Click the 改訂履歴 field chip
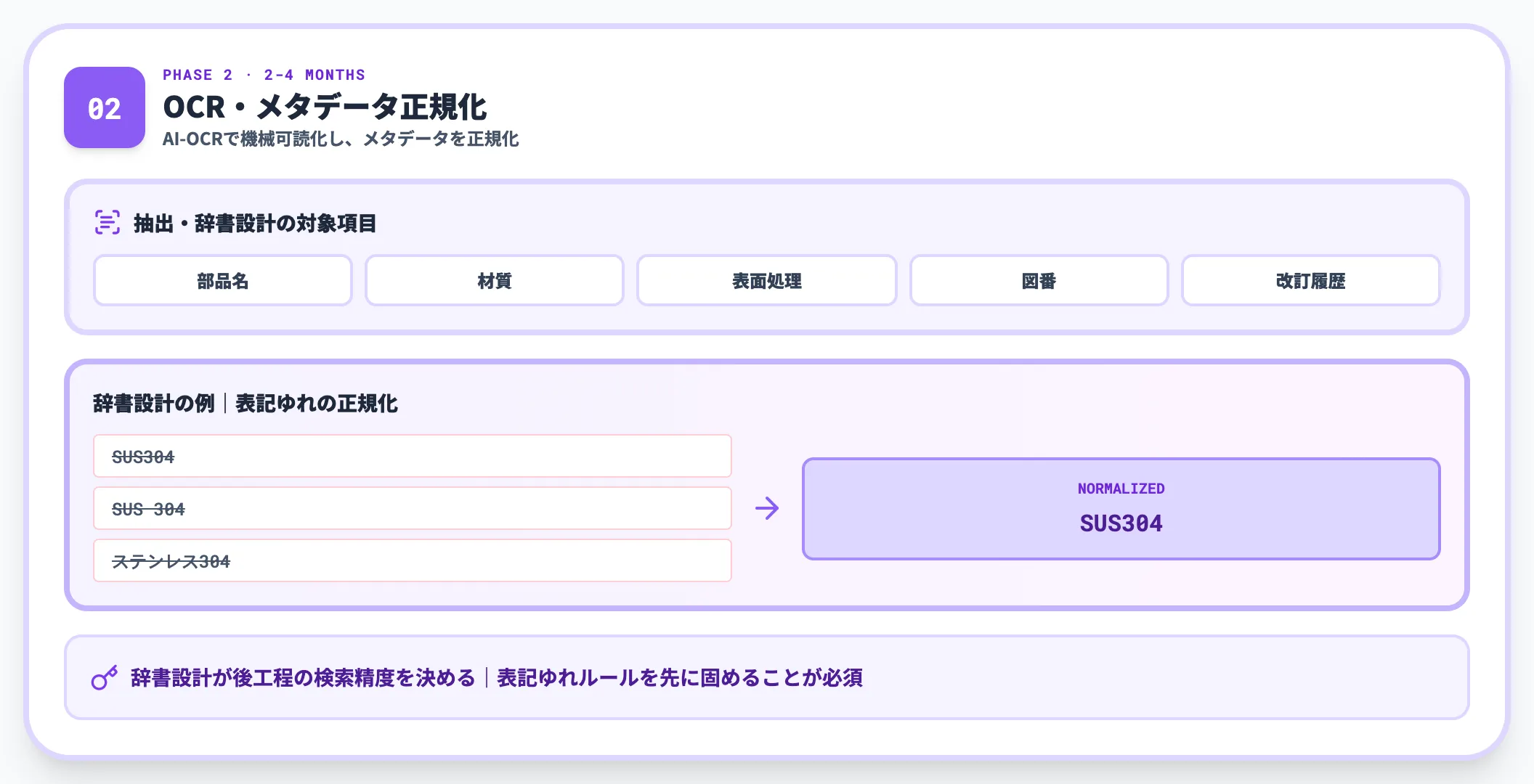This screenshot has width=1534, height=784. coord(1310,281)
